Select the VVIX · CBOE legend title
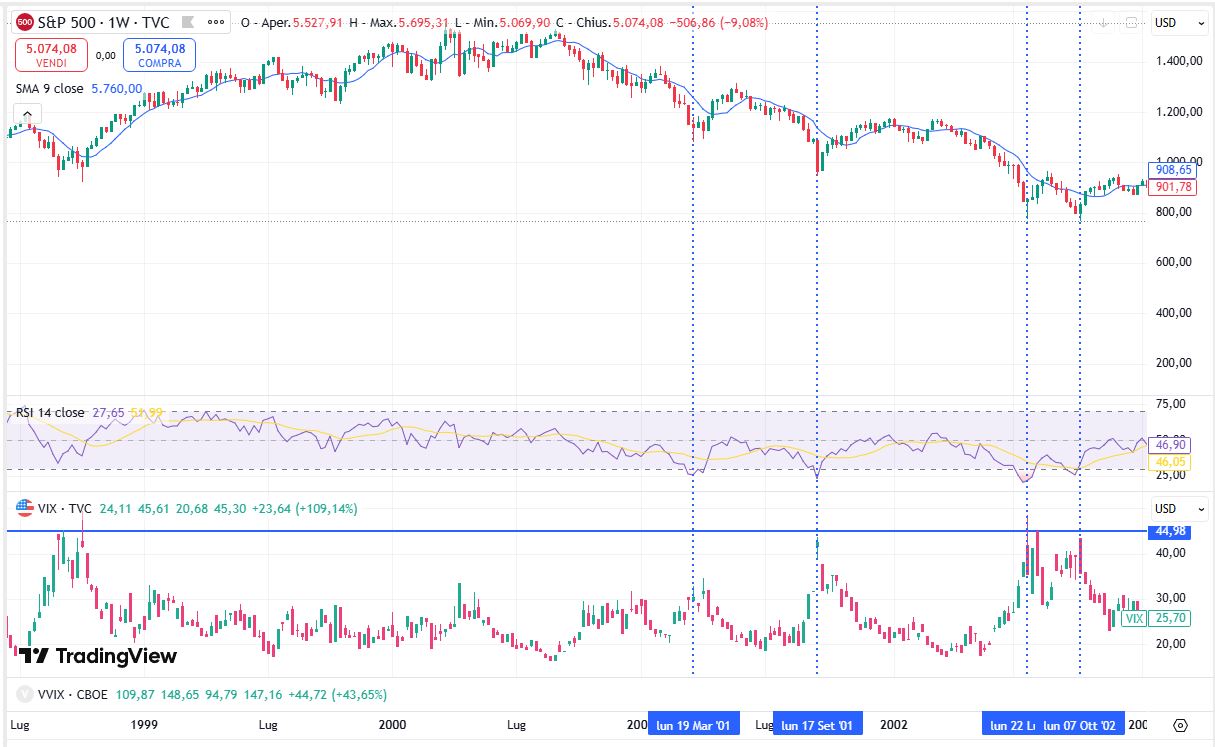 (x=73, y=694)
